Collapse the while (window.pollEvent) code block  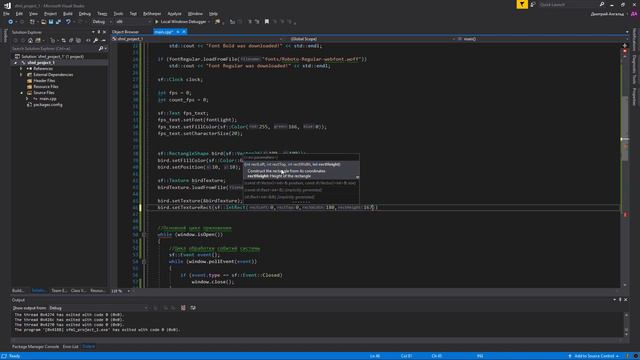coord(144,262)
